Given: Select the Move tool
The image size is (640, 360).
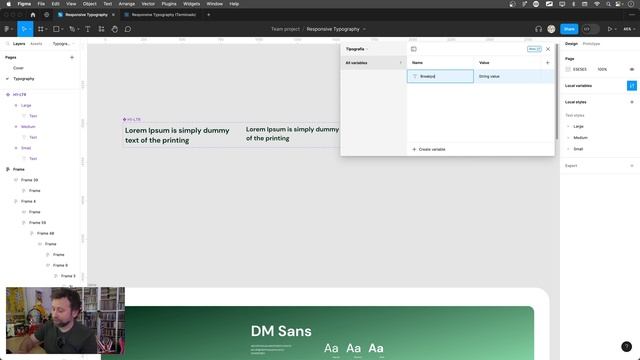Looking at the screenshot, I should [23, 29].
